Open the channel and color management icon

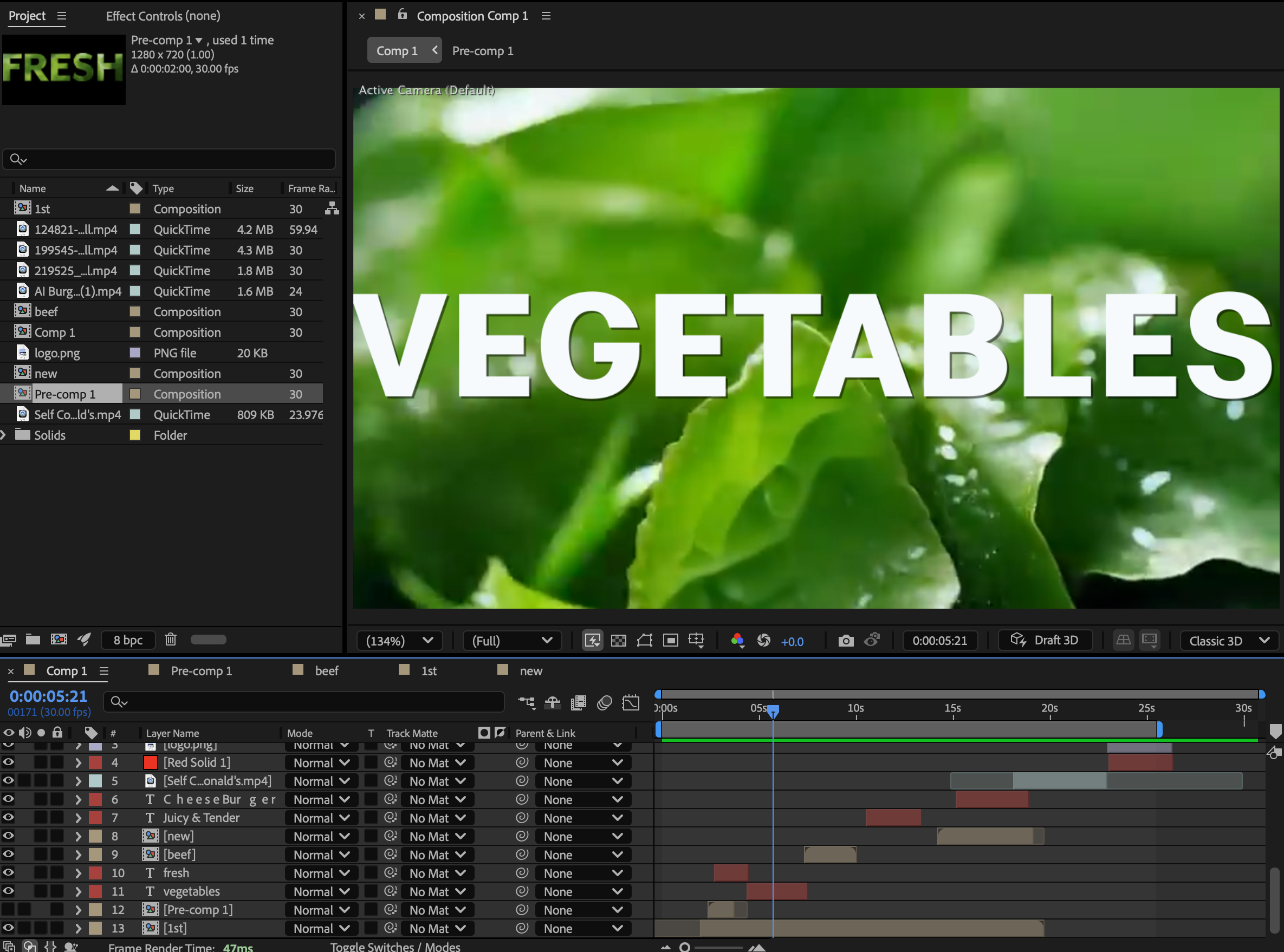coord(737,641)
